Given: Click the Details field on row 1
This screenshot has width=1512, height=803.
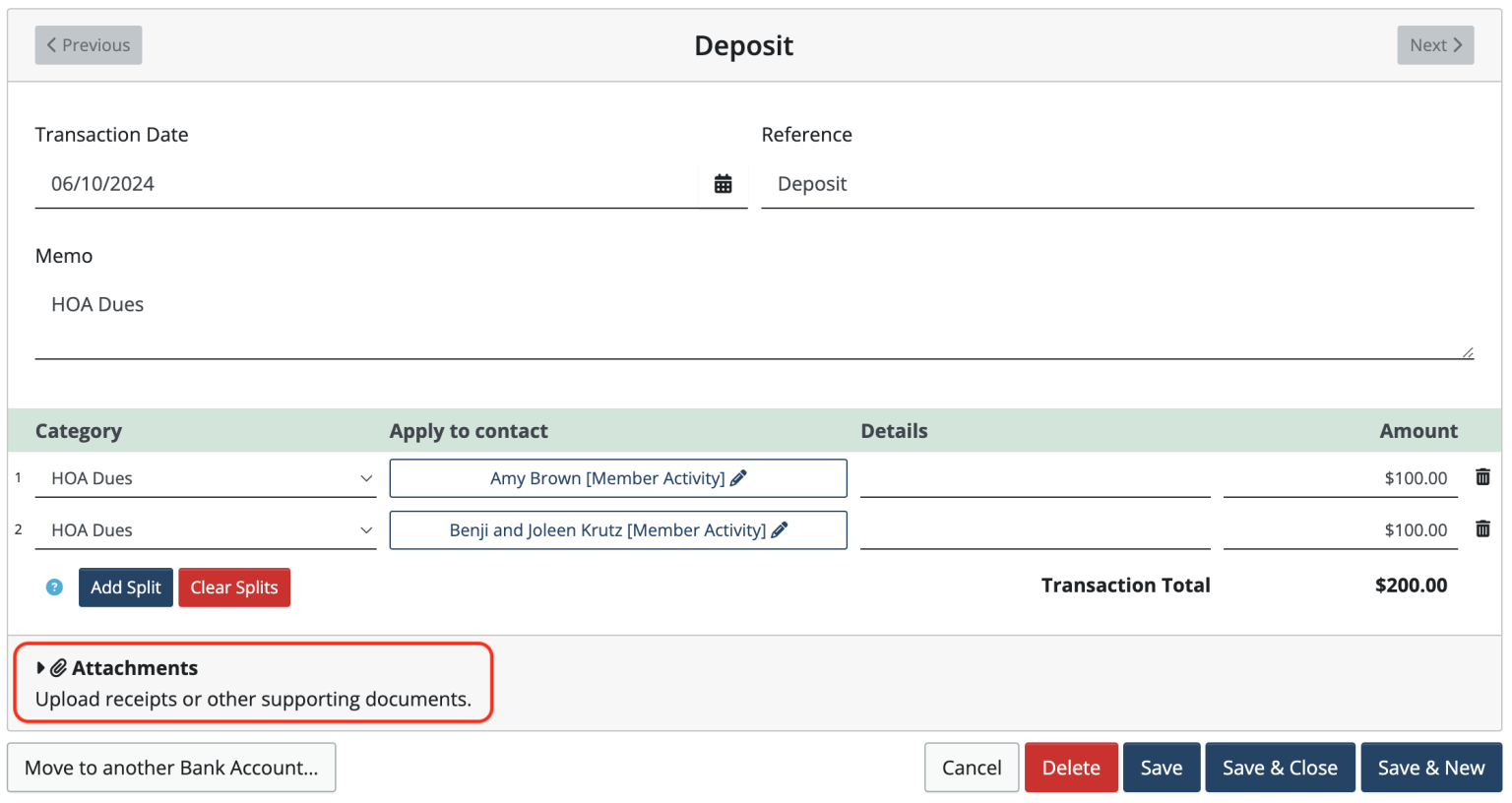Looking at the screenshot, I should point(1034,477).
